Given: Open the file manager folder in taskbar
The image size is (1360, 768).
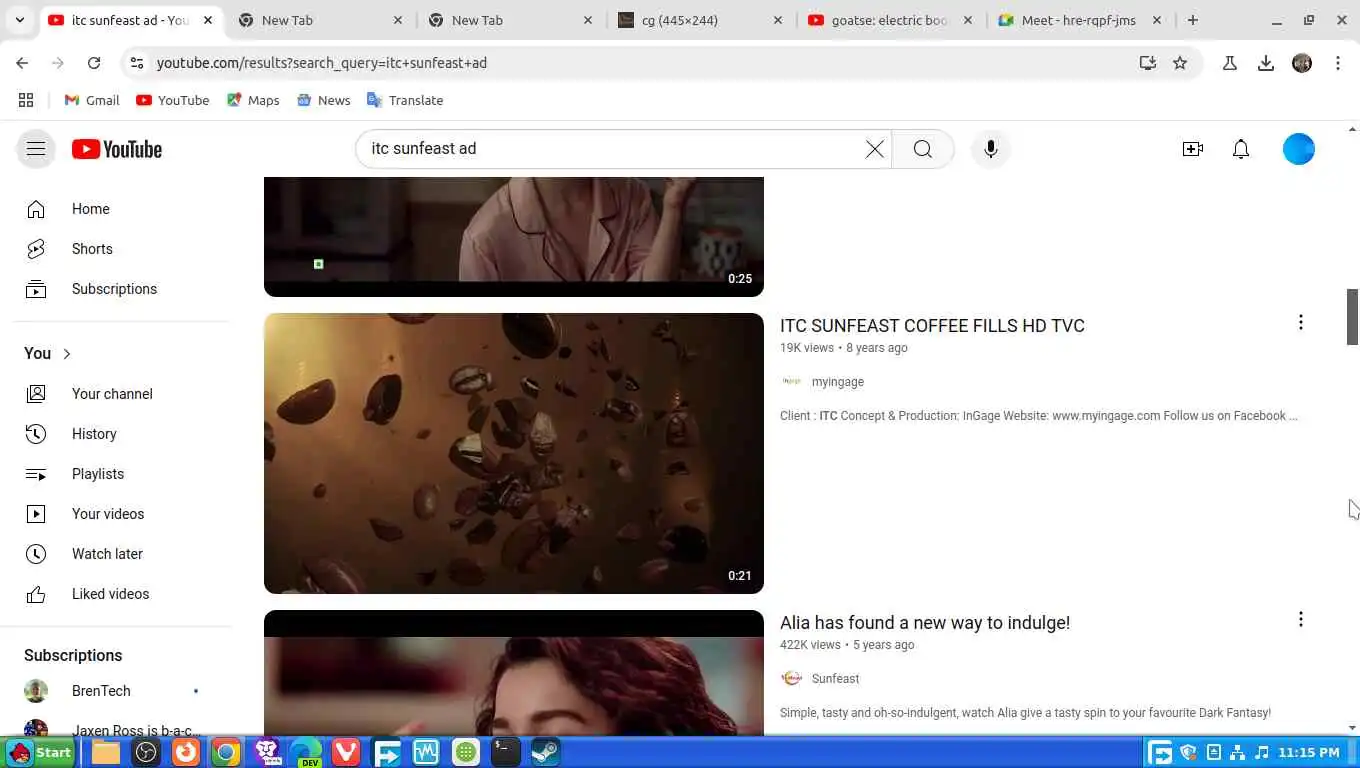Looking at the screenshot, I should (106, 752).
